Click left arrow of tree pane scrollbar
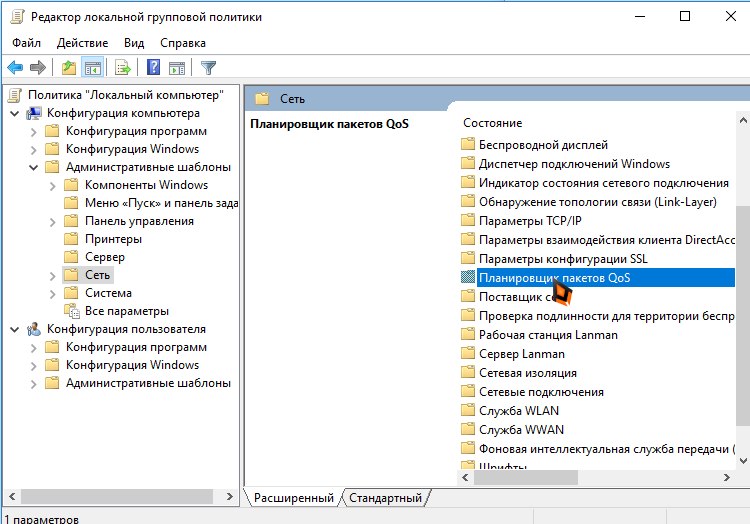 (x=12, y=496)
